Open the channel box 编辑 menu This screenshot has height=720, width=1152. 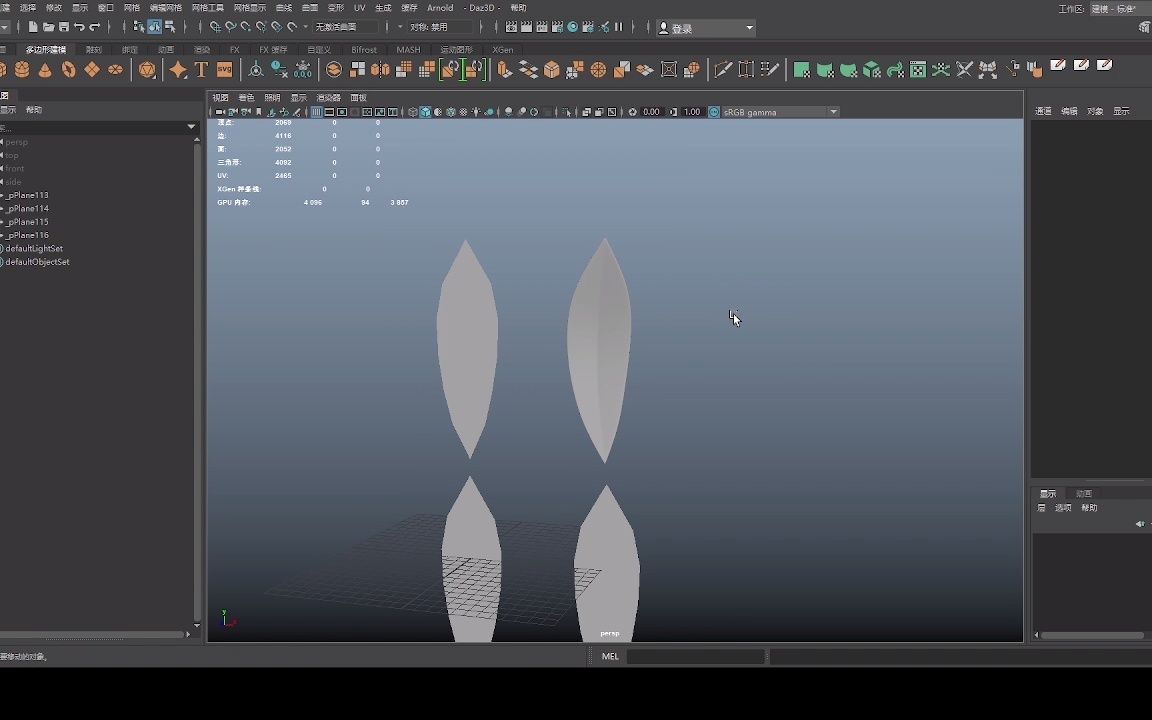click(x=1069, y=112)
